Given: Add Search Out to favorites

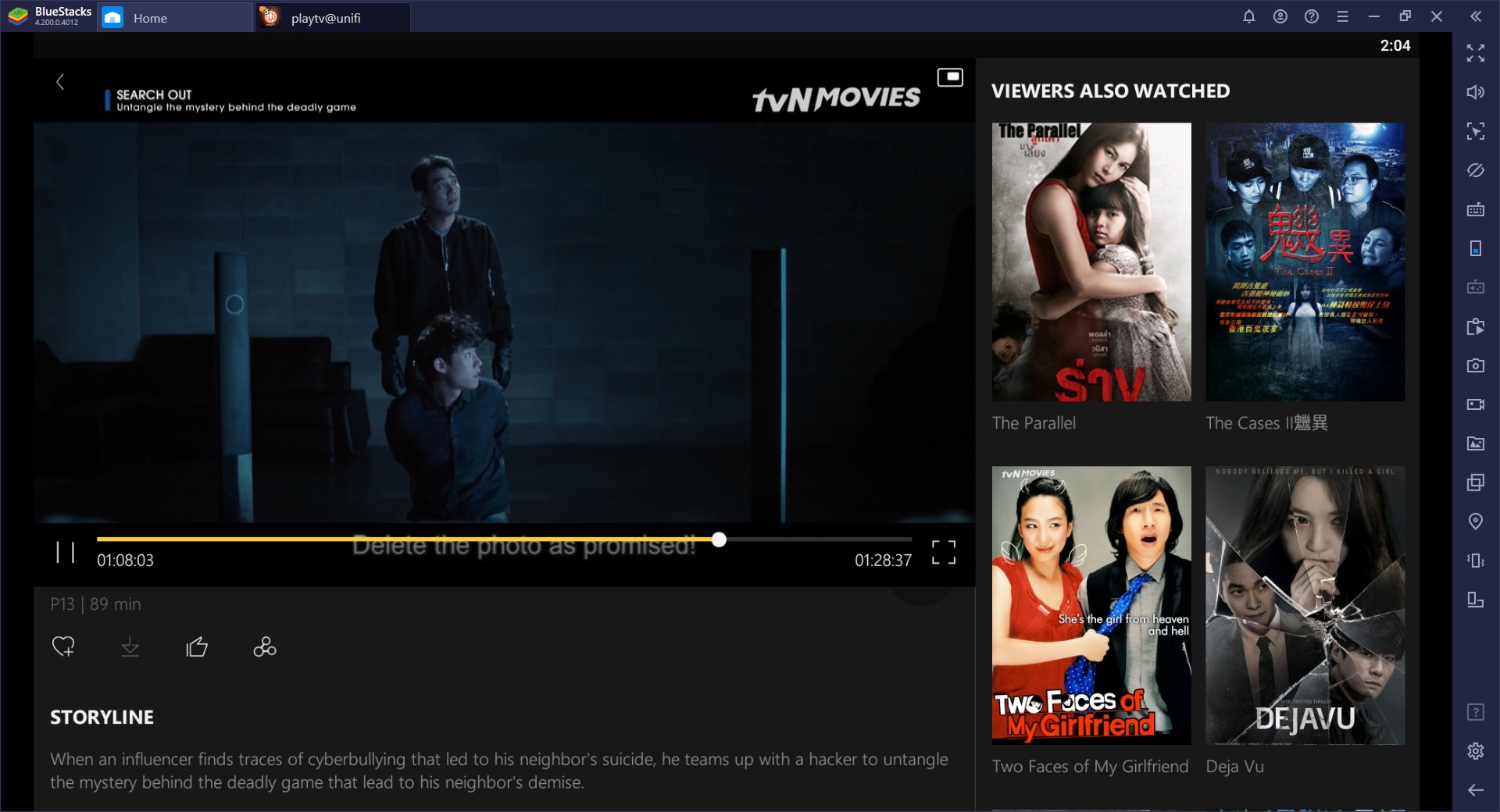Looking at the screenshot, I should pyautogui.click(x=63, y=646).
